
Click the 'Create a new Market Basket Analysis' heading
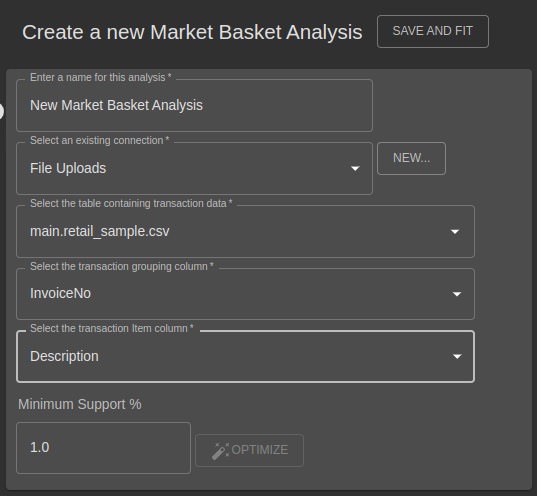(x=192, y=33)
